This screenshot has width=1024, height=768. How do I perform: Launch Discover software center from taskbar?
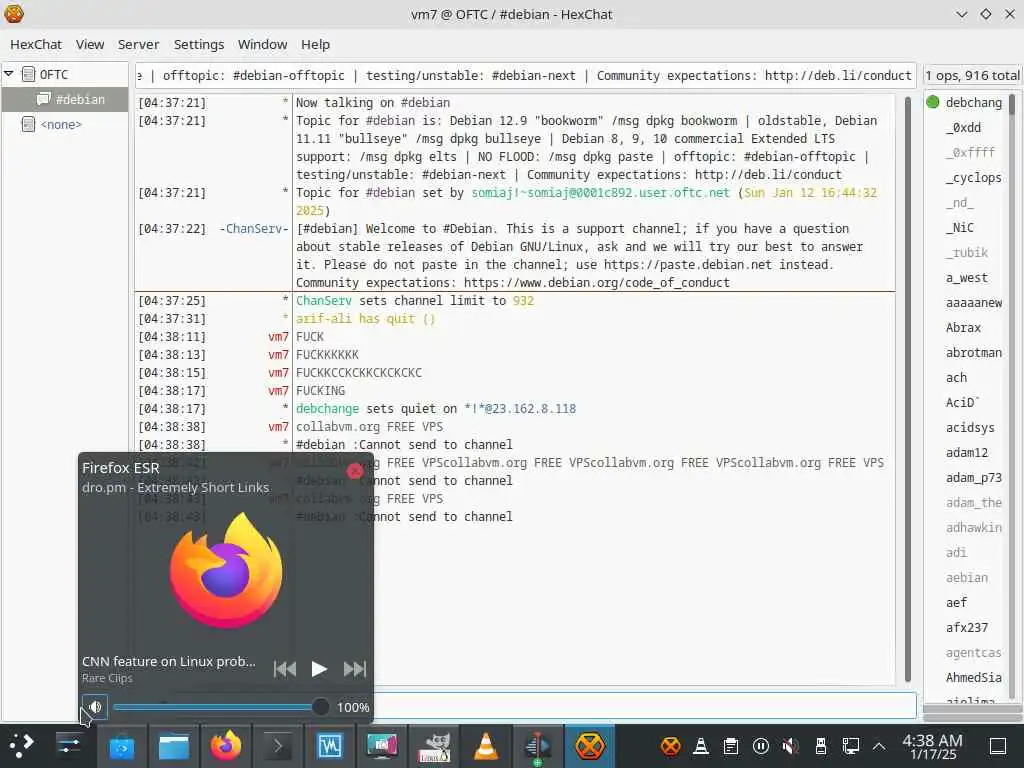pyautogui.click(x=121, y=745)
